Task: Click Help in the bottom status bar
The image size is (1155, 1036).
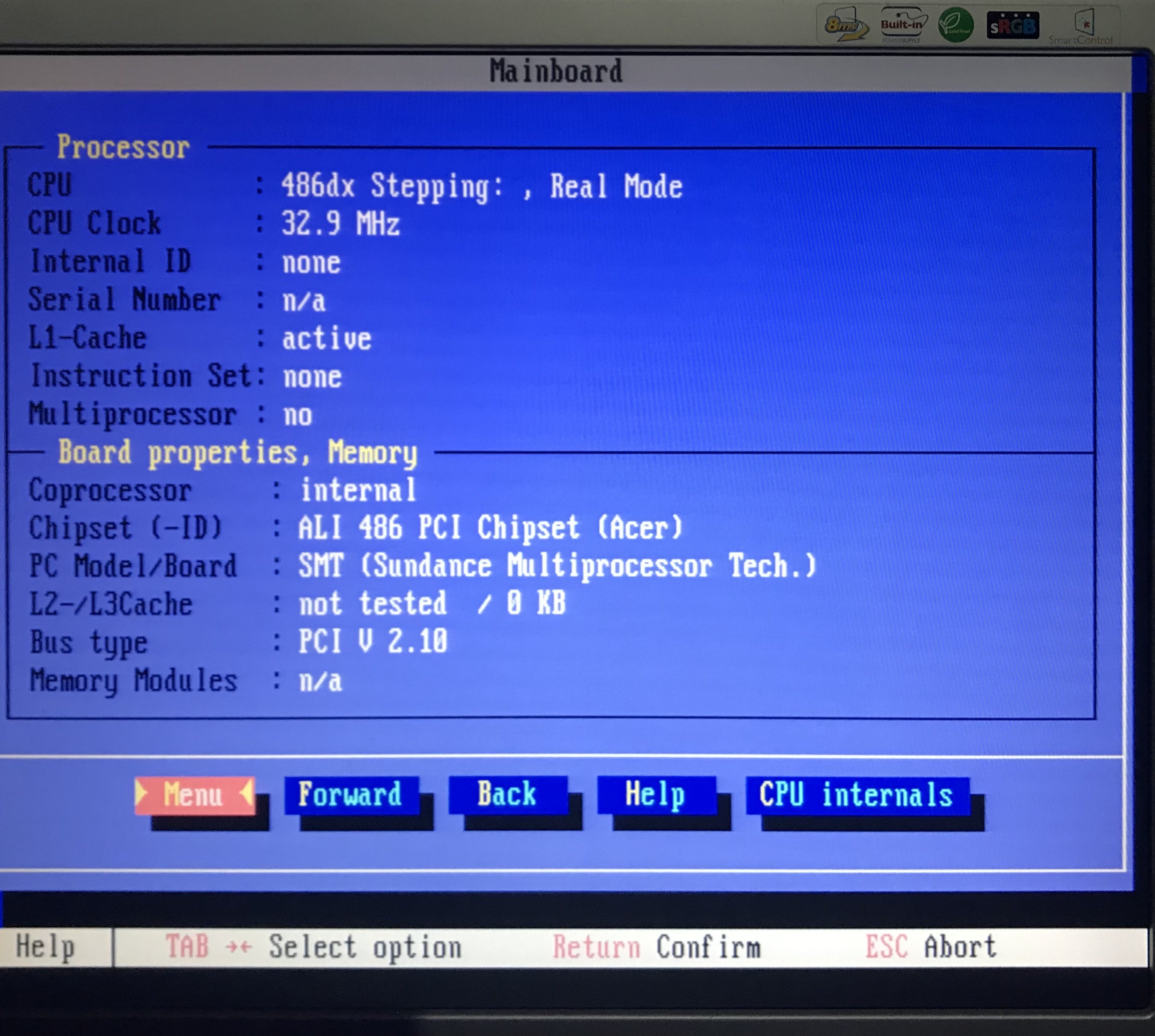Action: coord(46,947)
